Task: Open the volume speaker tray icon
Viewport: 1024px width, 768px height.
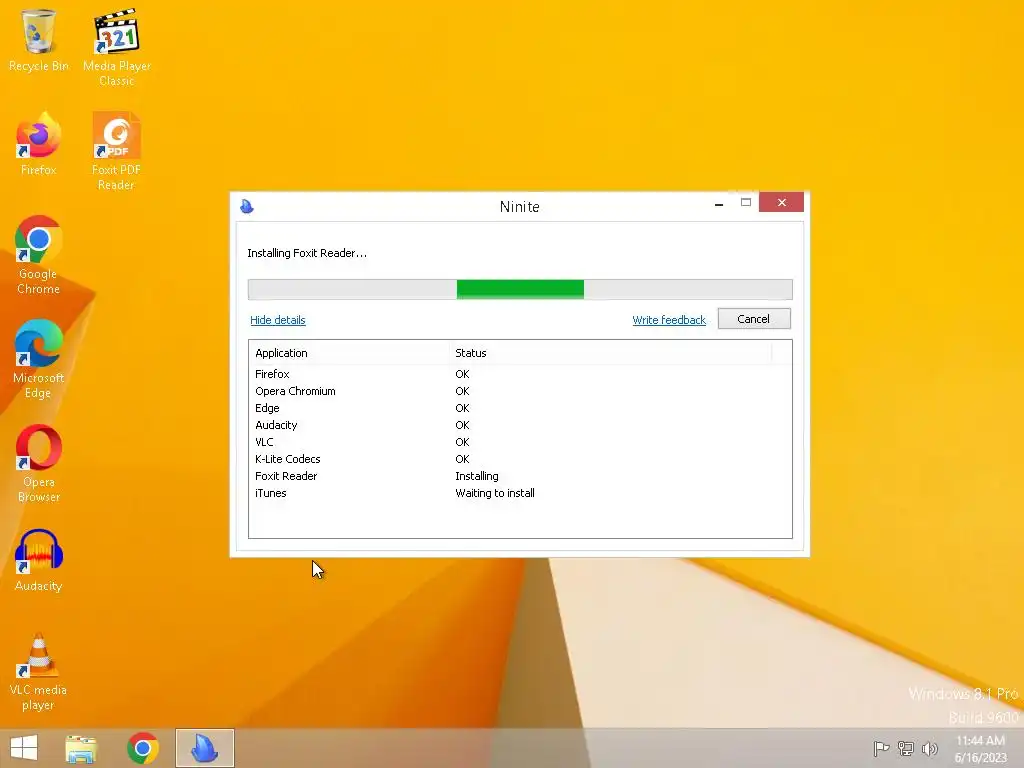Action: [x=929, y=748]
